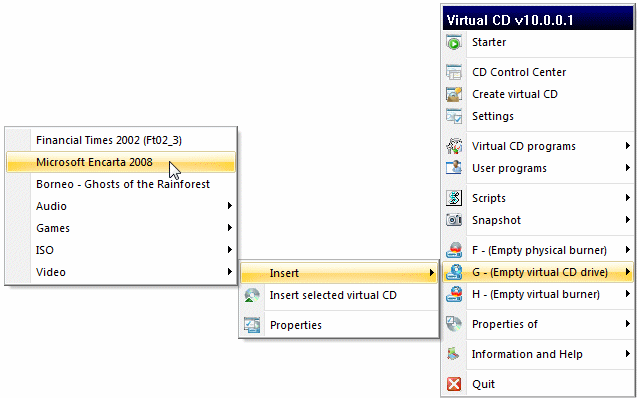Expand the Virtual CD programs arrow
637x398 pixels.
coord(628,146)
